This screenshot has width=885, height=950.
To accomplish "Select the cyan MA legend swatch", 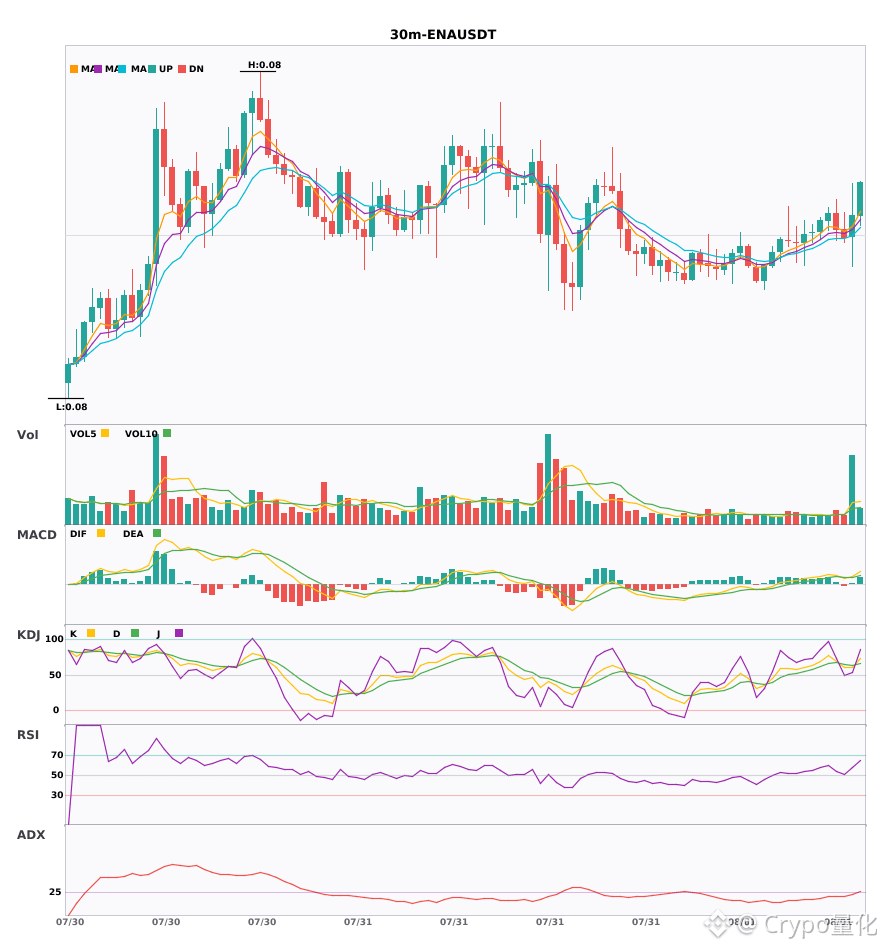I will point(122,69).
